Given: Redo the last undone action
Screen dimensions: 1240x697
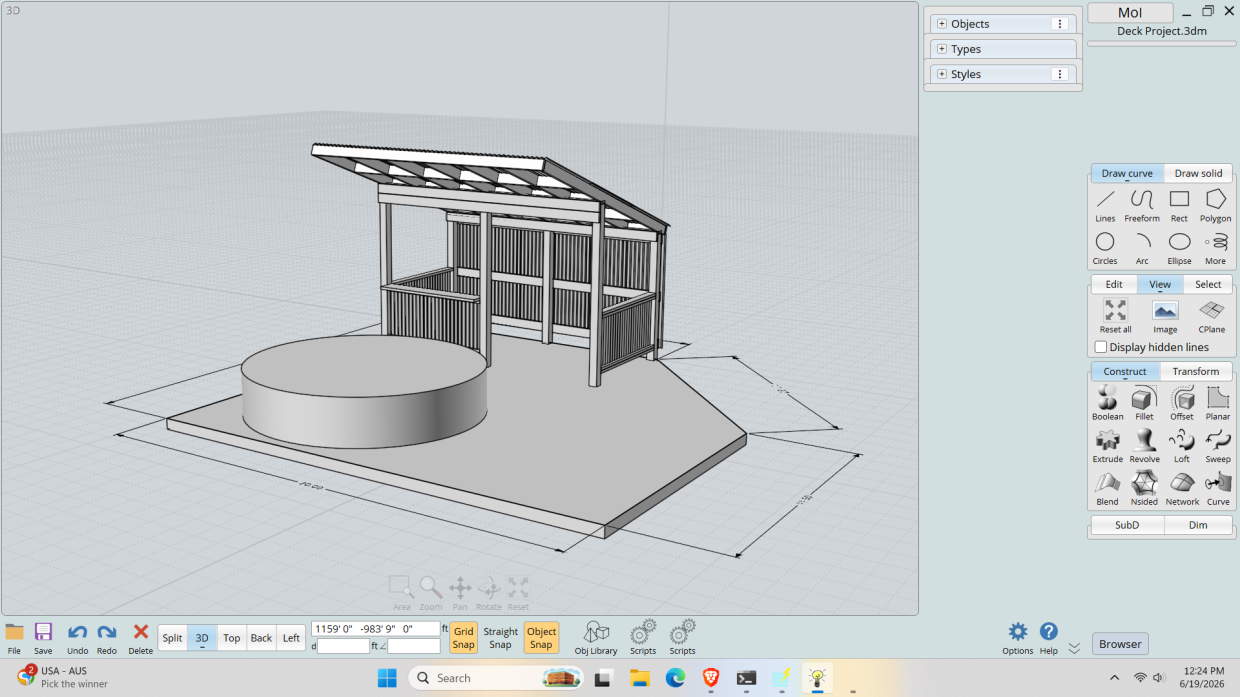Looking at the screenshot, I should [x=107, y=637].
